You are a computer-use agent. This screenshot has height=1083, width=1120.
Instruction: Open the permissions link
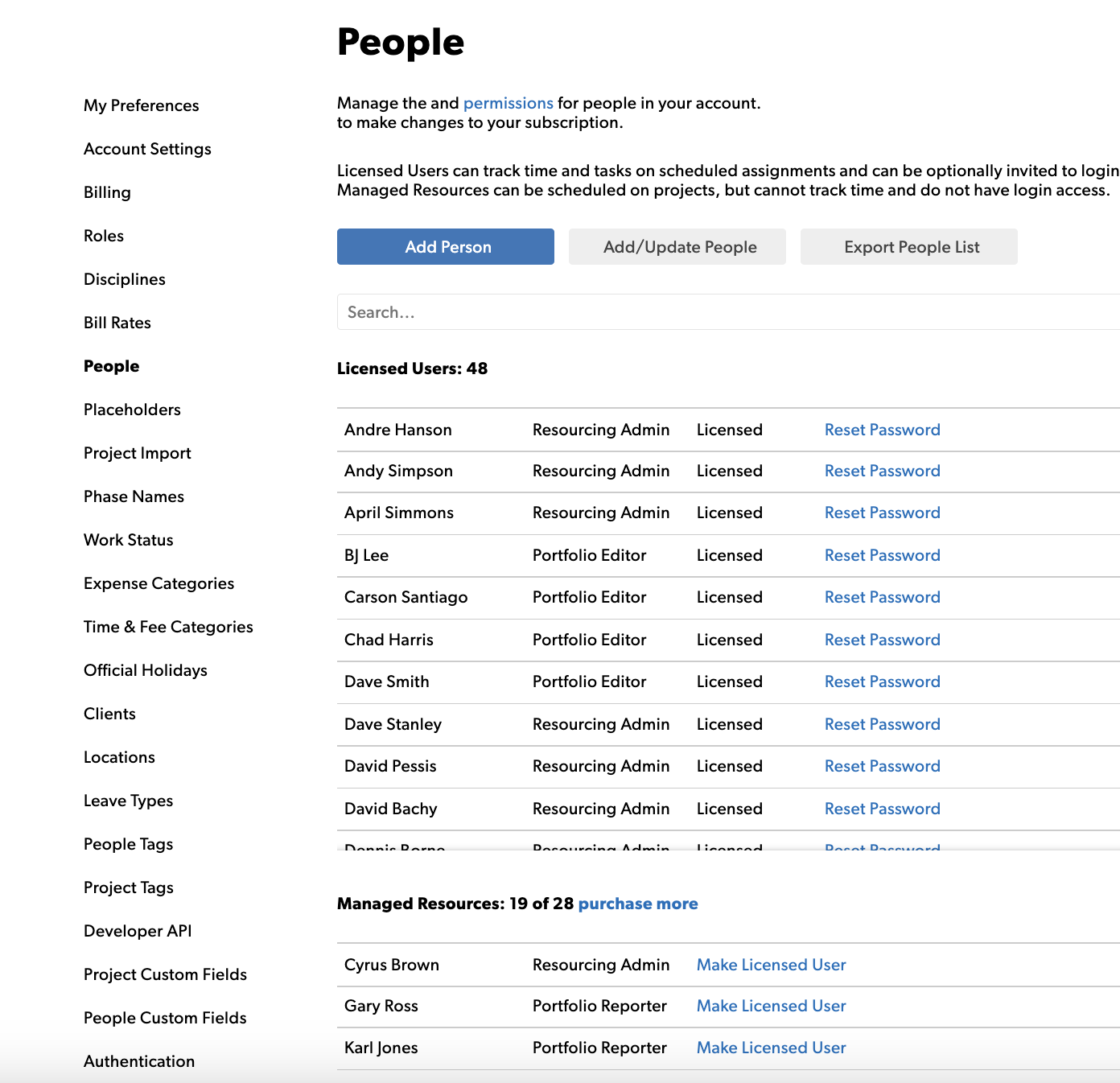coord(508,103)
